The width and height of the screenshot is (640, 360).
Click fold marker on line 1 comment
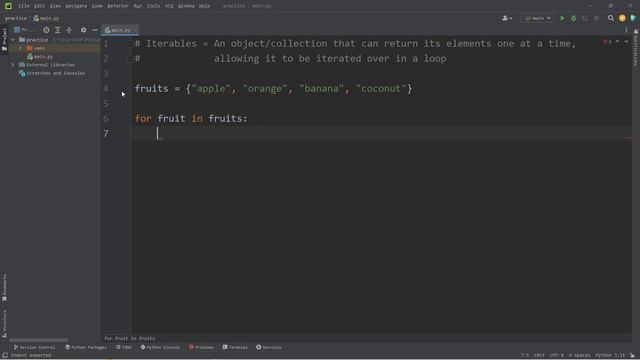tap(131, 44)
